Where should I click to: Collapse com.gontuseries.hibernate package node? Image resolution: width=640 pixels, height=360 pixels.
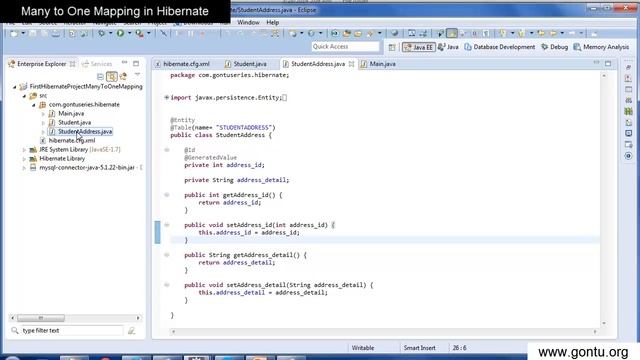34,105
